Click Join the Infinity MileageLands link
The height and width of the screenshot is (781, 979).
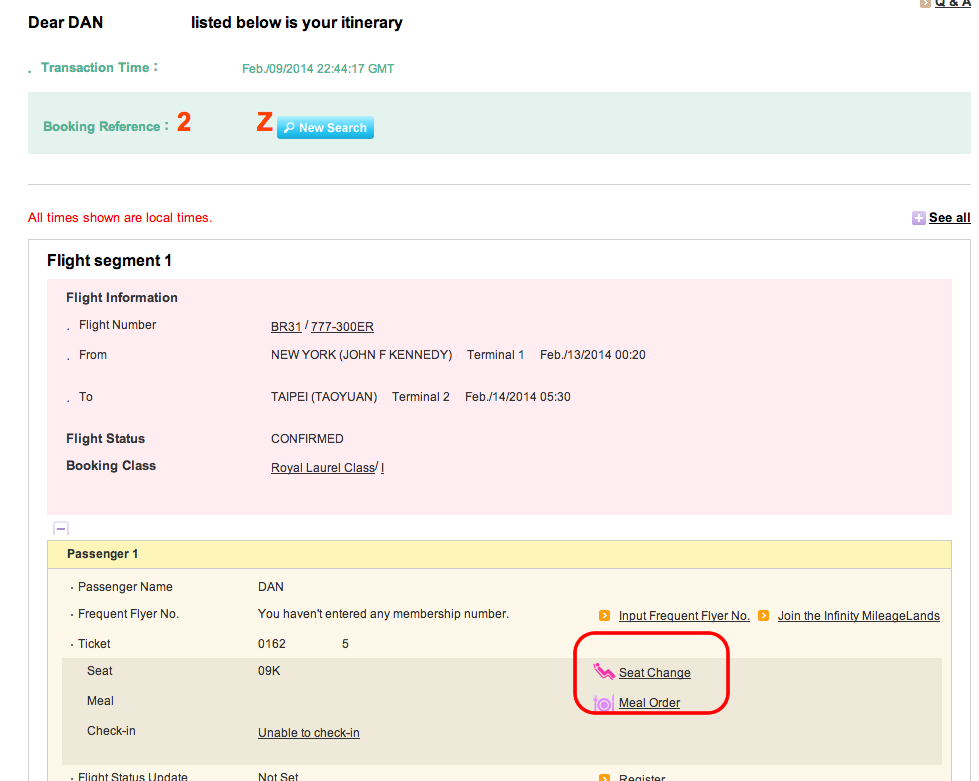point(858,616)
